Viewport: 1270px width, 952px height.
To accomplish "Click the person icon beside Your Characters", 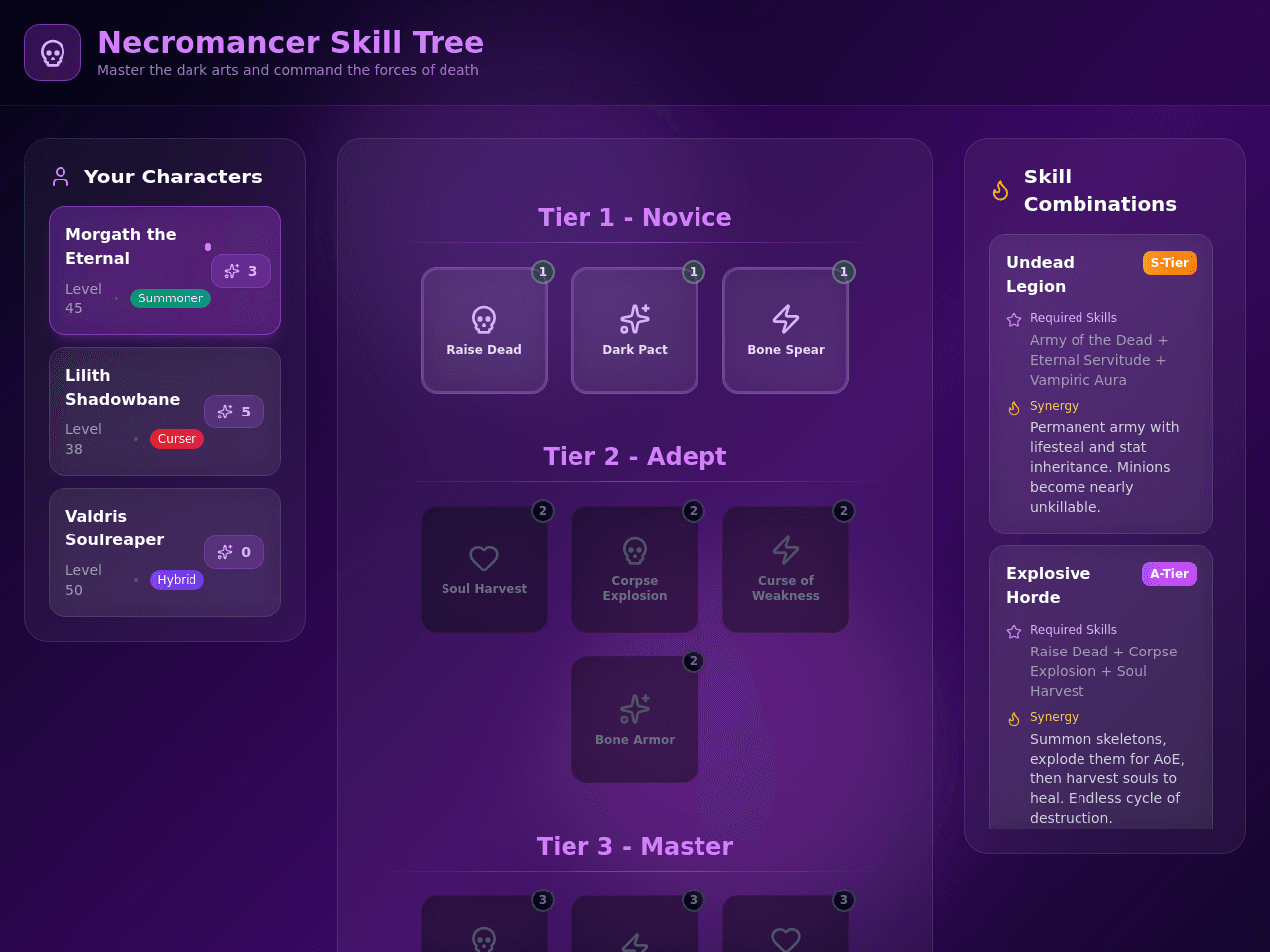I will click(x=61, y=177).
